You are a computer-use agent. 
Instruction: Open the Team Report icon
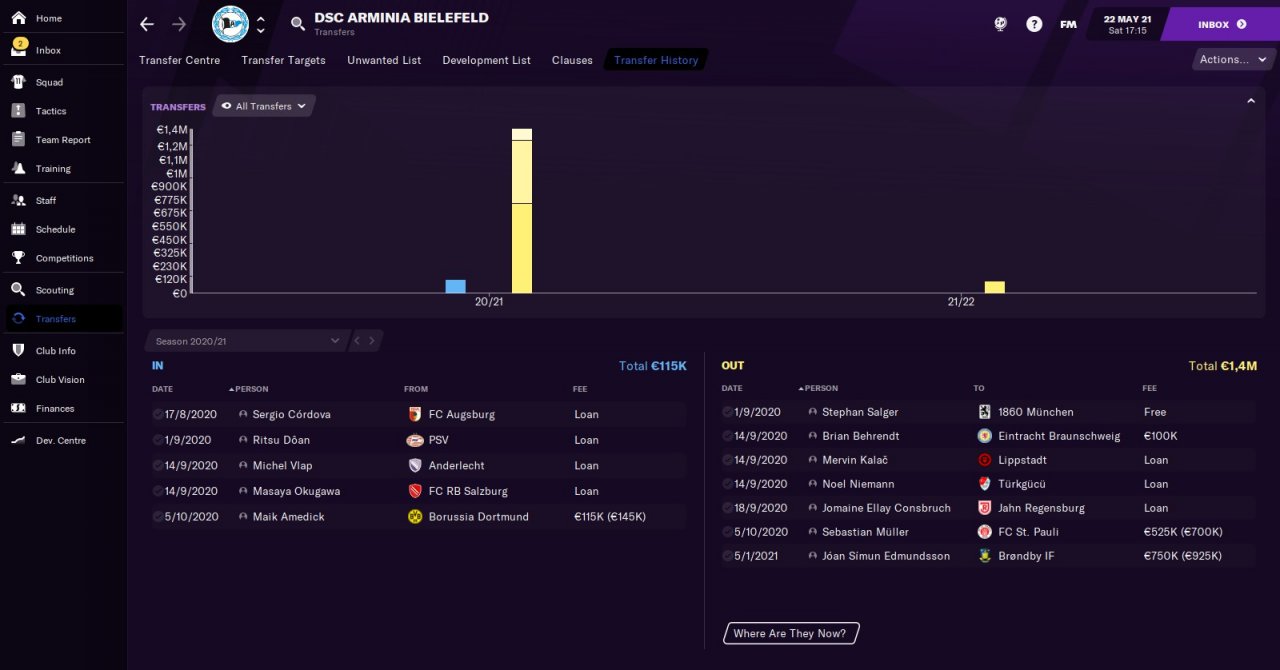point(18,140)
